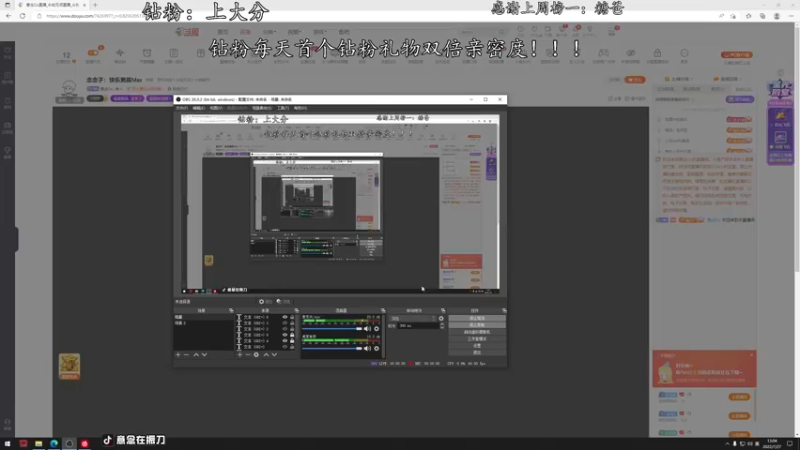This screenshot has width=800, height=450.
Task: Add a new source in OBS Sources panel
Action: pos(240,355)
